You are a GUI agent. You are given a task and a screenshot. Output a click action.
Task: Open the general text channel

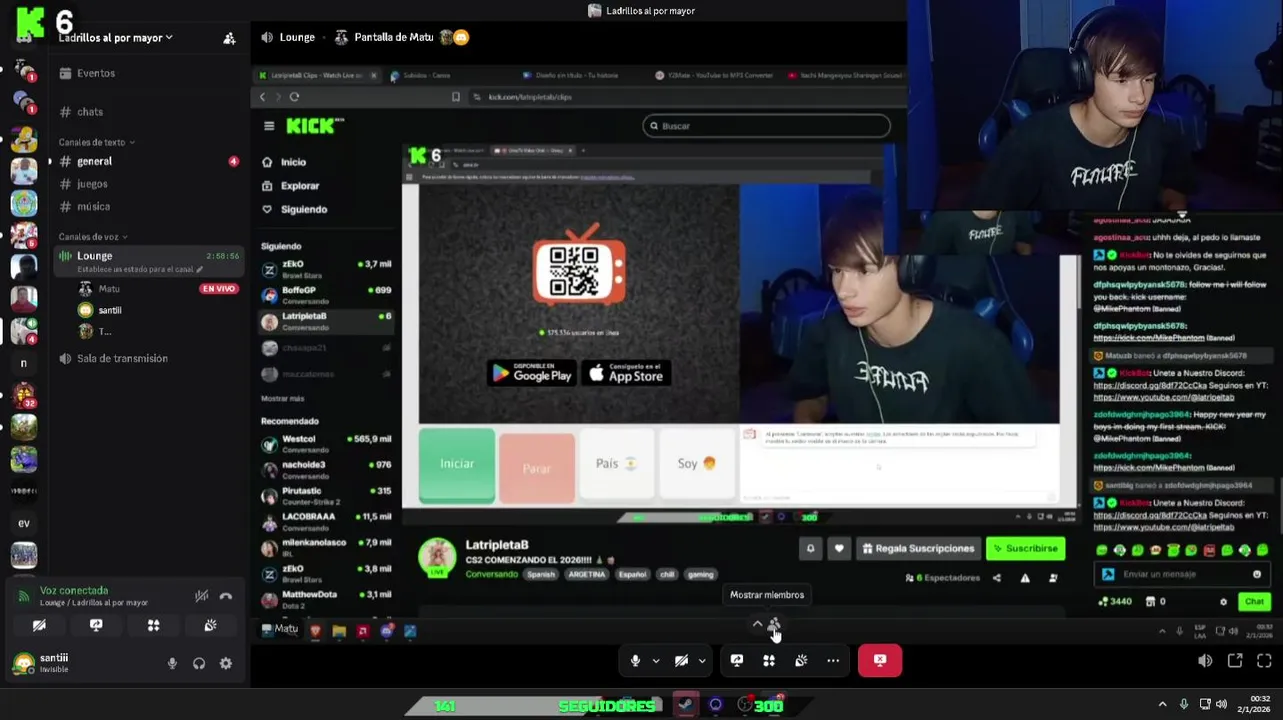(x=94, y=161)
